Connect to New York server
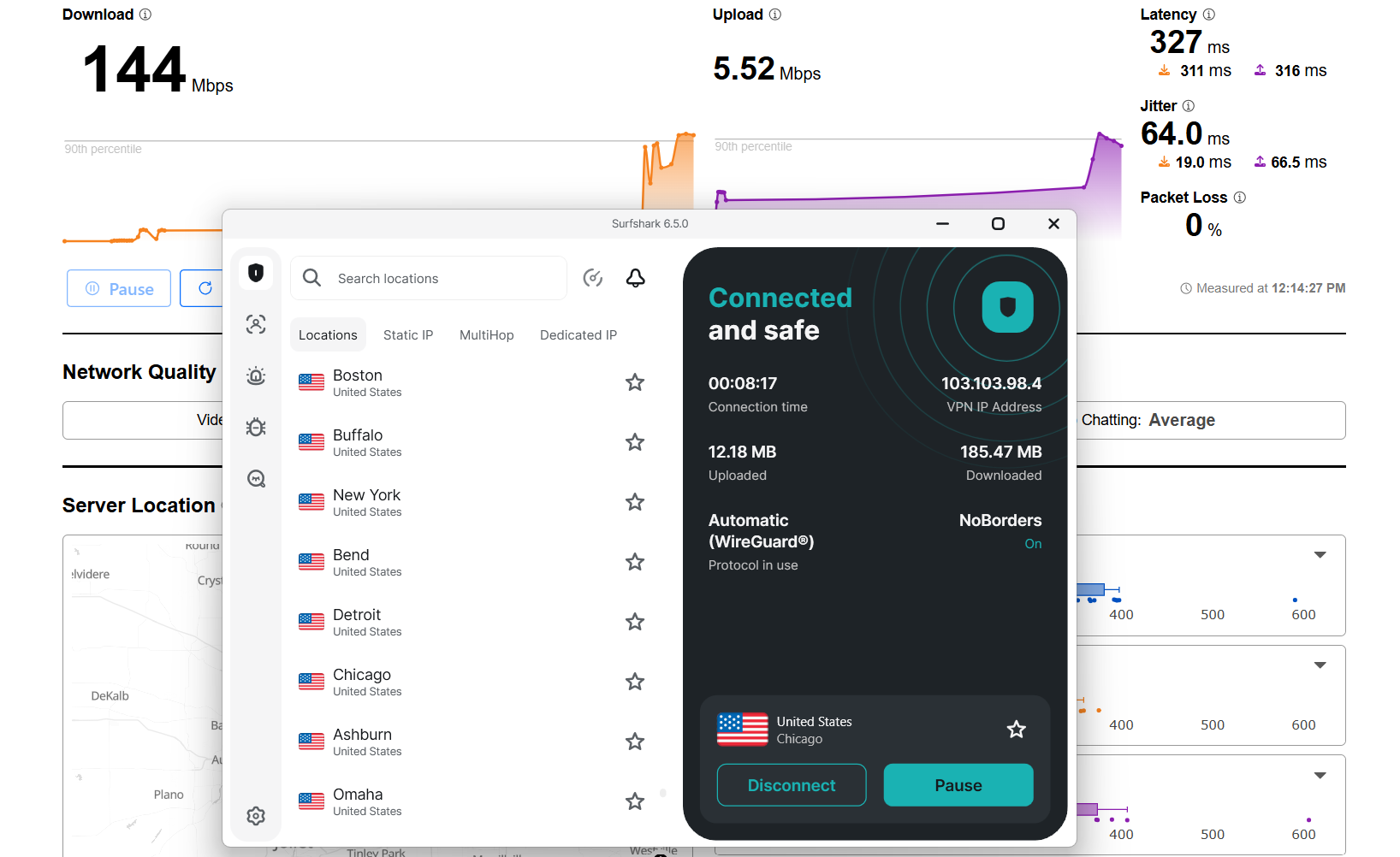This screenshot has height=857, width=1400. pos(472,502)
